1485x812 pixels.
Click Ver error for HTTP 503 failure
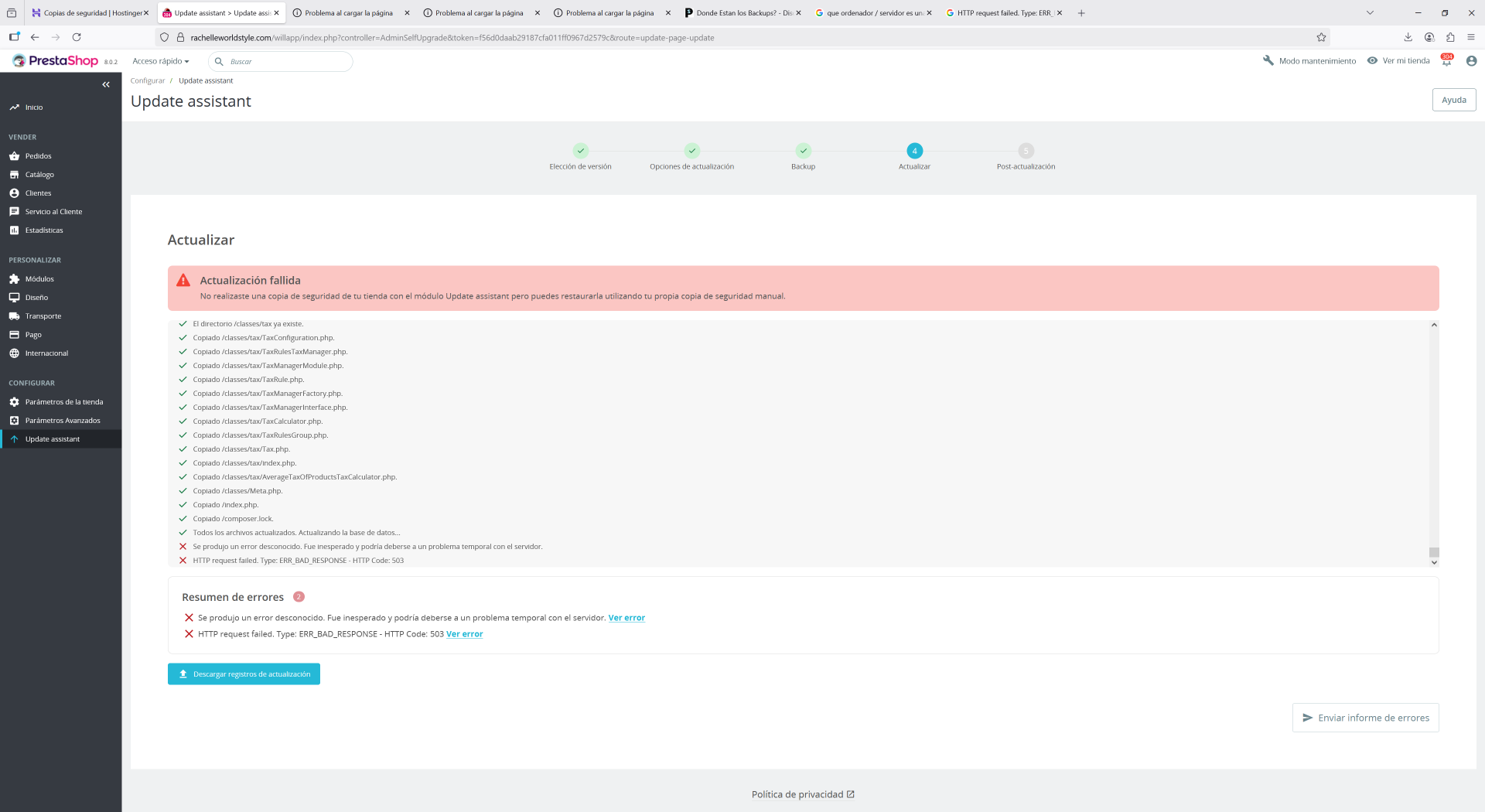point(464,634)
